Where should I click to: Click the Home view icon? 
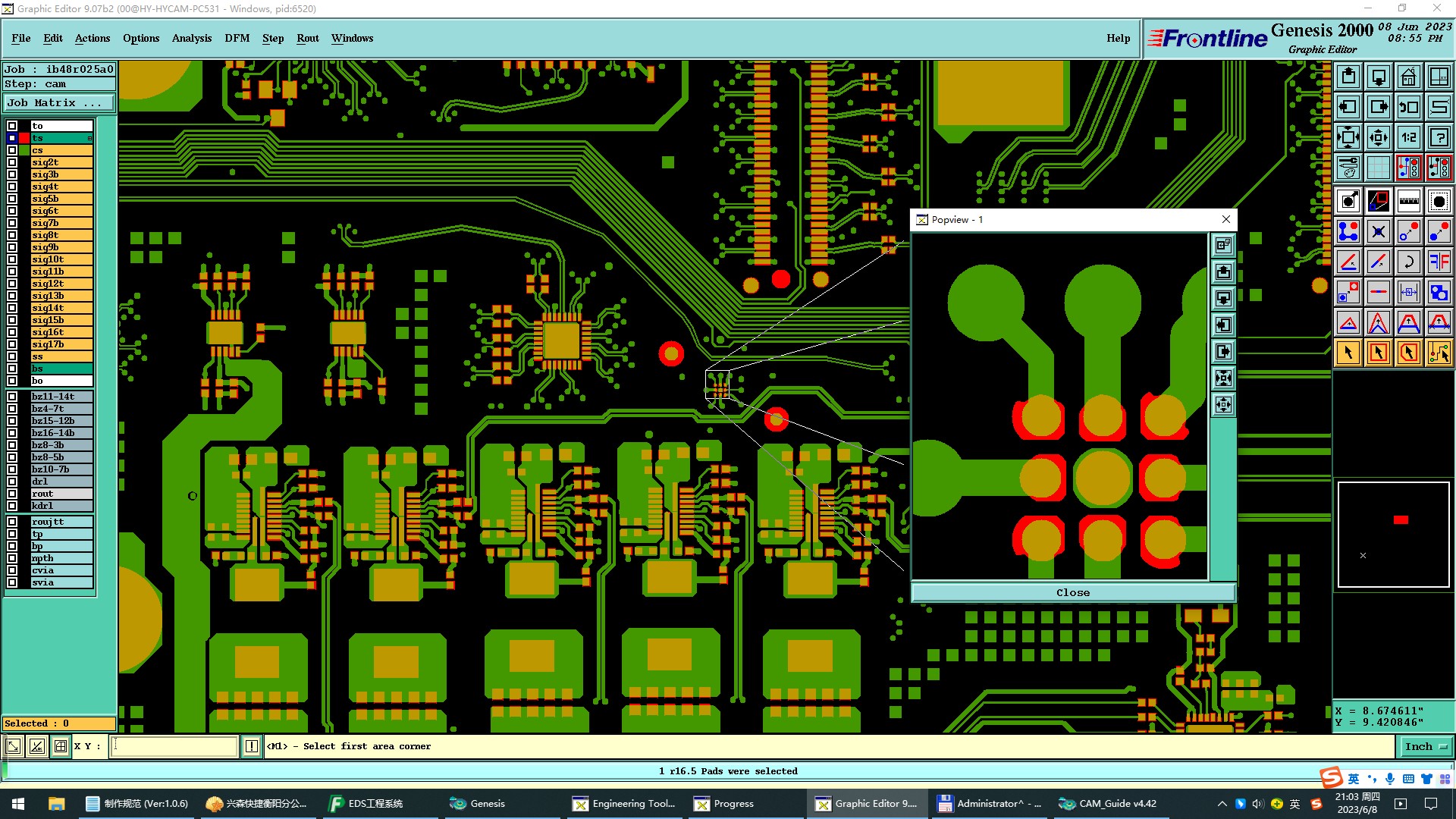[x=1408, y=77]
